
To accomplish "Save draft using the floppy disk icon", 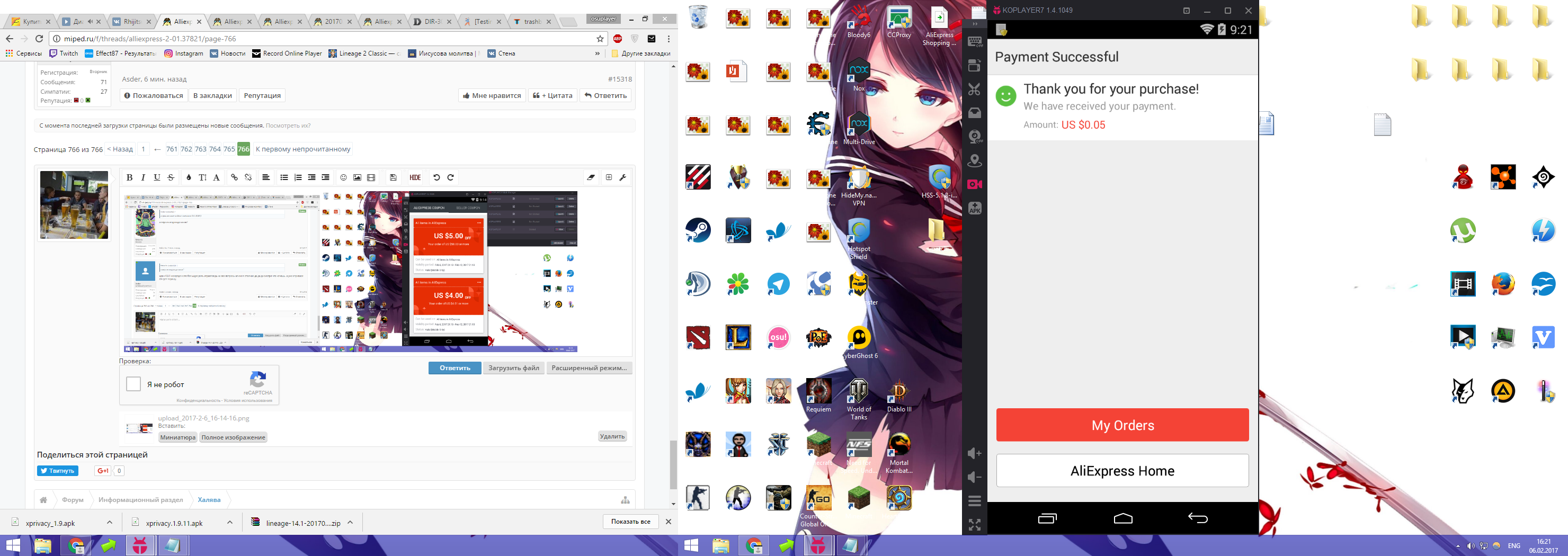I will coord(393,177).
